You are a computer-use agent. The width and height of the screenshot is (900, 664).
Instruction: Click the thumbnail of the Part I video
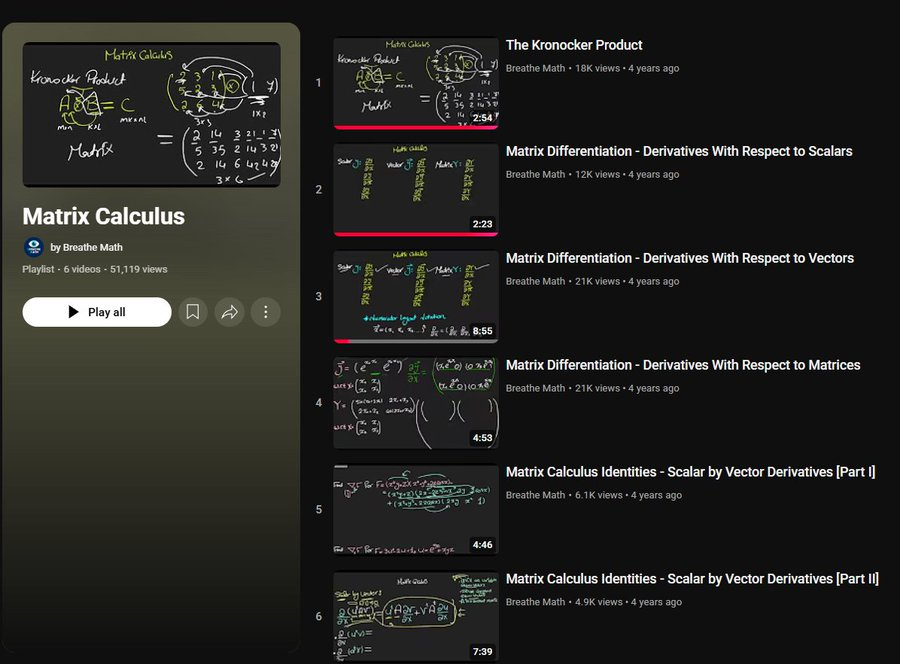pos(415,510)
